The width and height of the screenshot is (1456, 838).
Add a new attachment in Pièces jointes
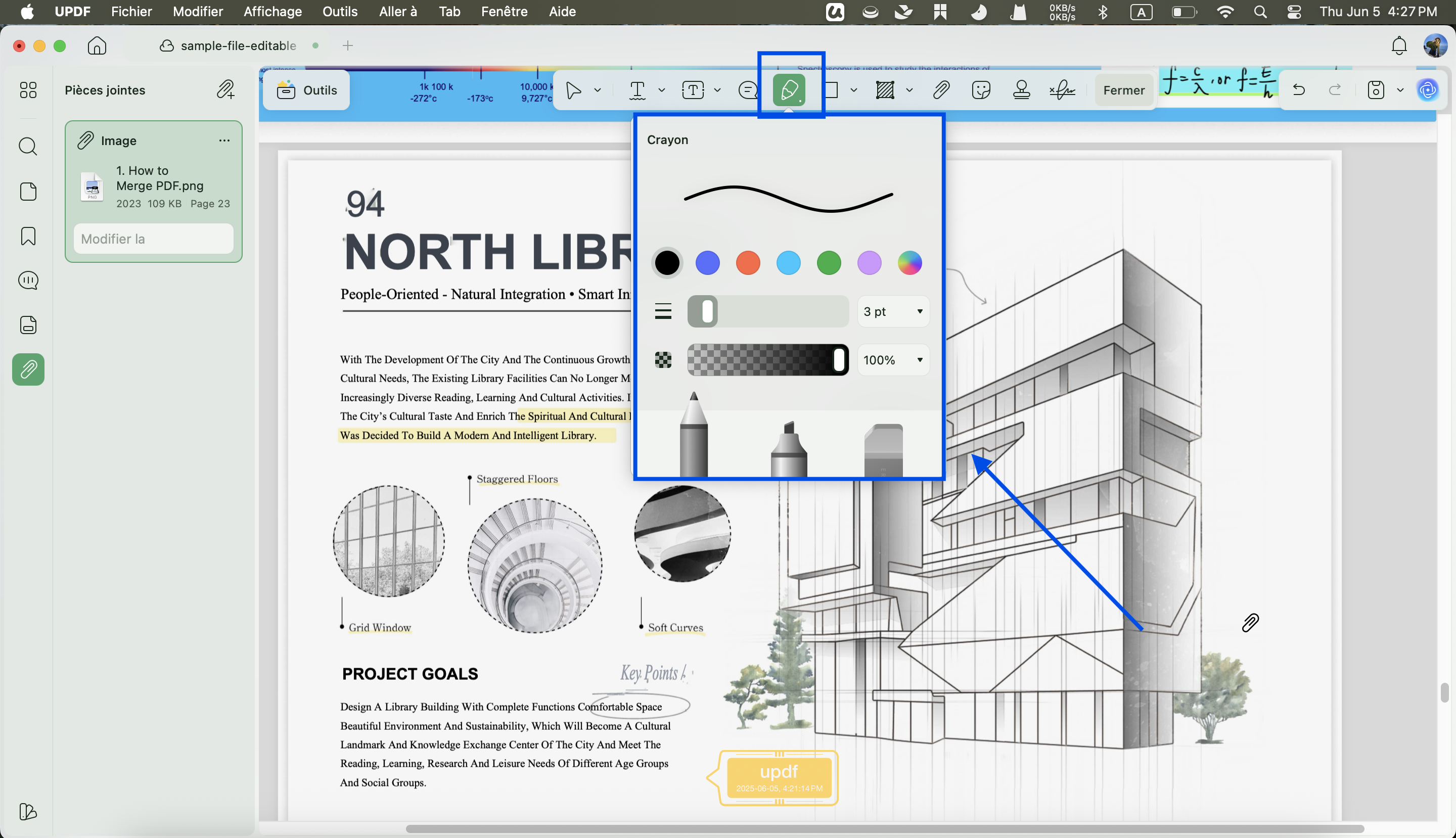(225, 90)
